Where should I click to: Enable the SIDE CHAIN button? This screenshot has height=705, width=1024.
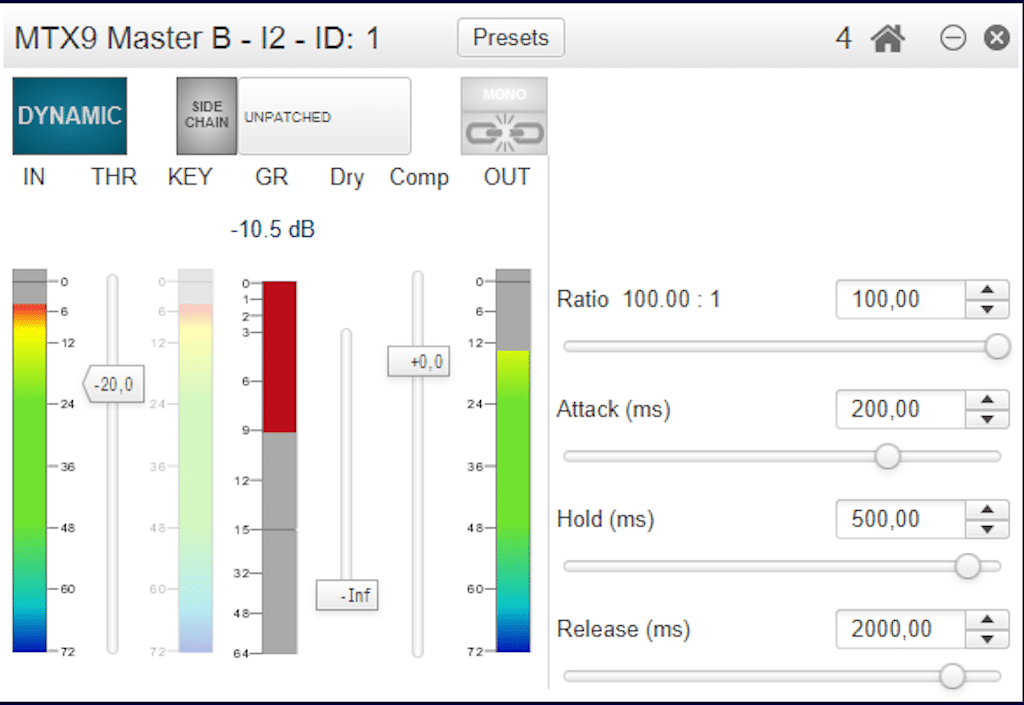tap(207, 116)
